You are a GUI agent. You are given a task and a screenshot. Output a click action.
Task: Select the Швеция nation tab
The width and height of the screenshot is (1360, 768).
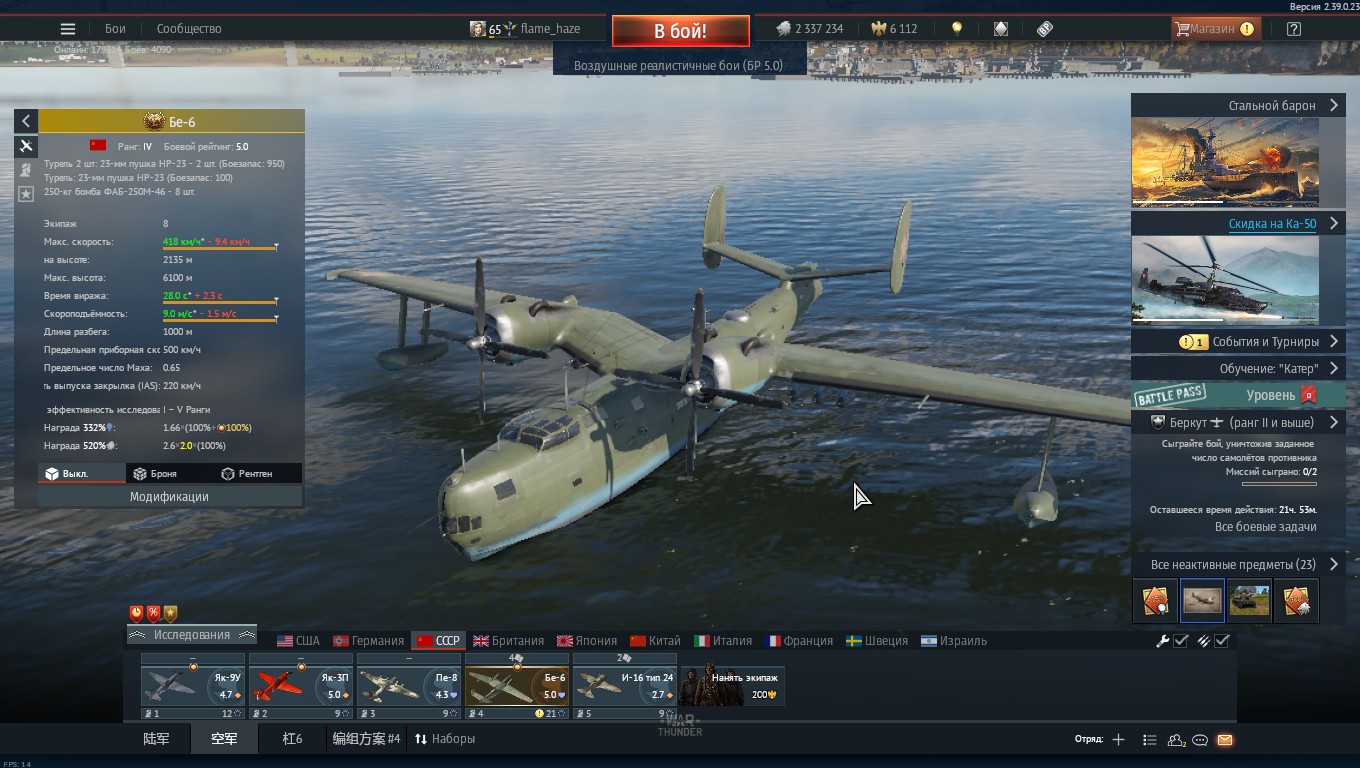pos(877,641)
